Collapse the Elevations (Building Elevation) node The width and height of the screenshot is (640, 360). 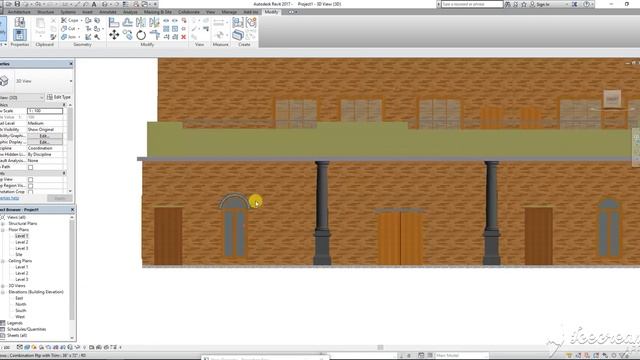[x=3, y=292]
